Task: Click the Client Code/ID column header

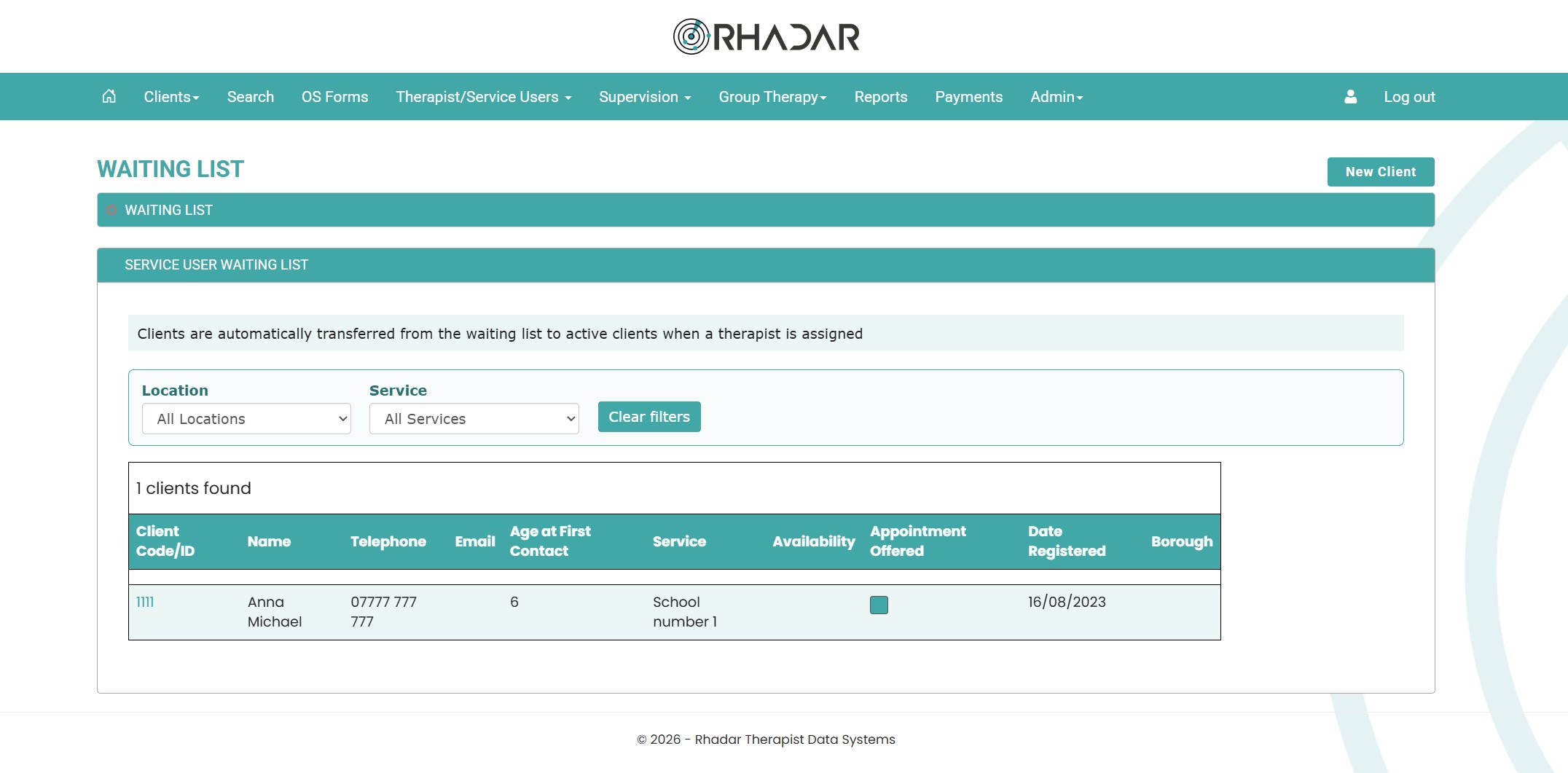Action: click(x=165, y=541)
